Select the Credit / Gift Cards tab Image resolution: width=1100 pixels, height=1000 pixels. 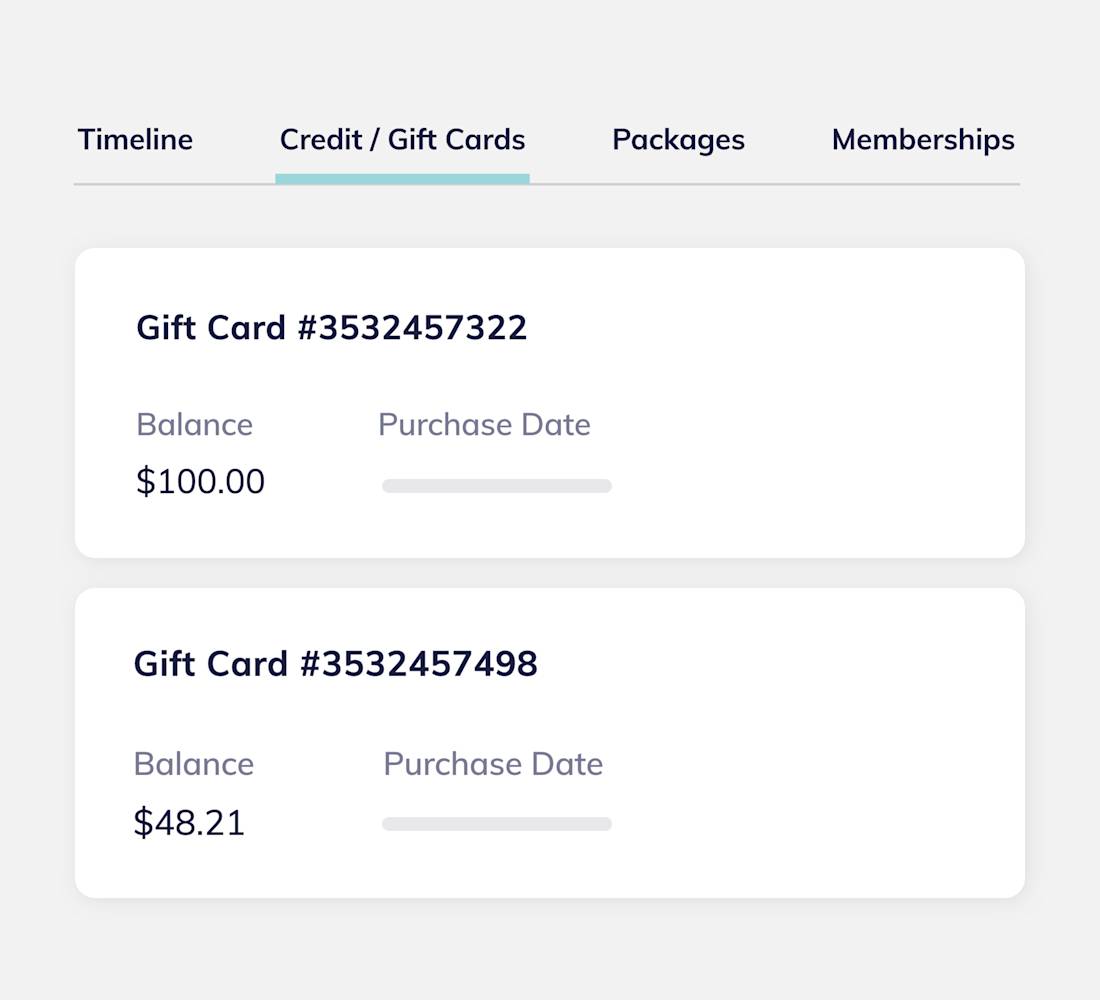coord(402,140)
